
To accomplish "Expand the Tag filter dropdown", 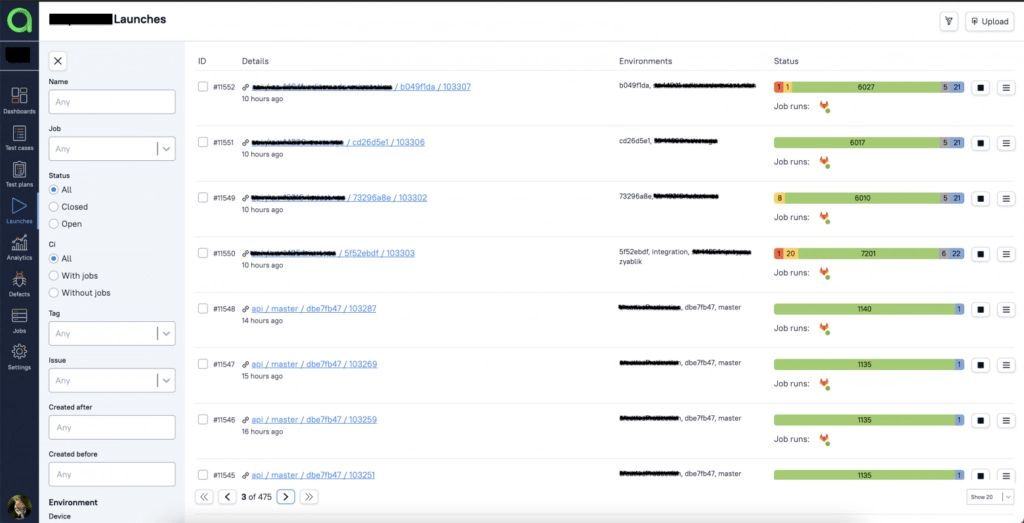I will 166,333.
